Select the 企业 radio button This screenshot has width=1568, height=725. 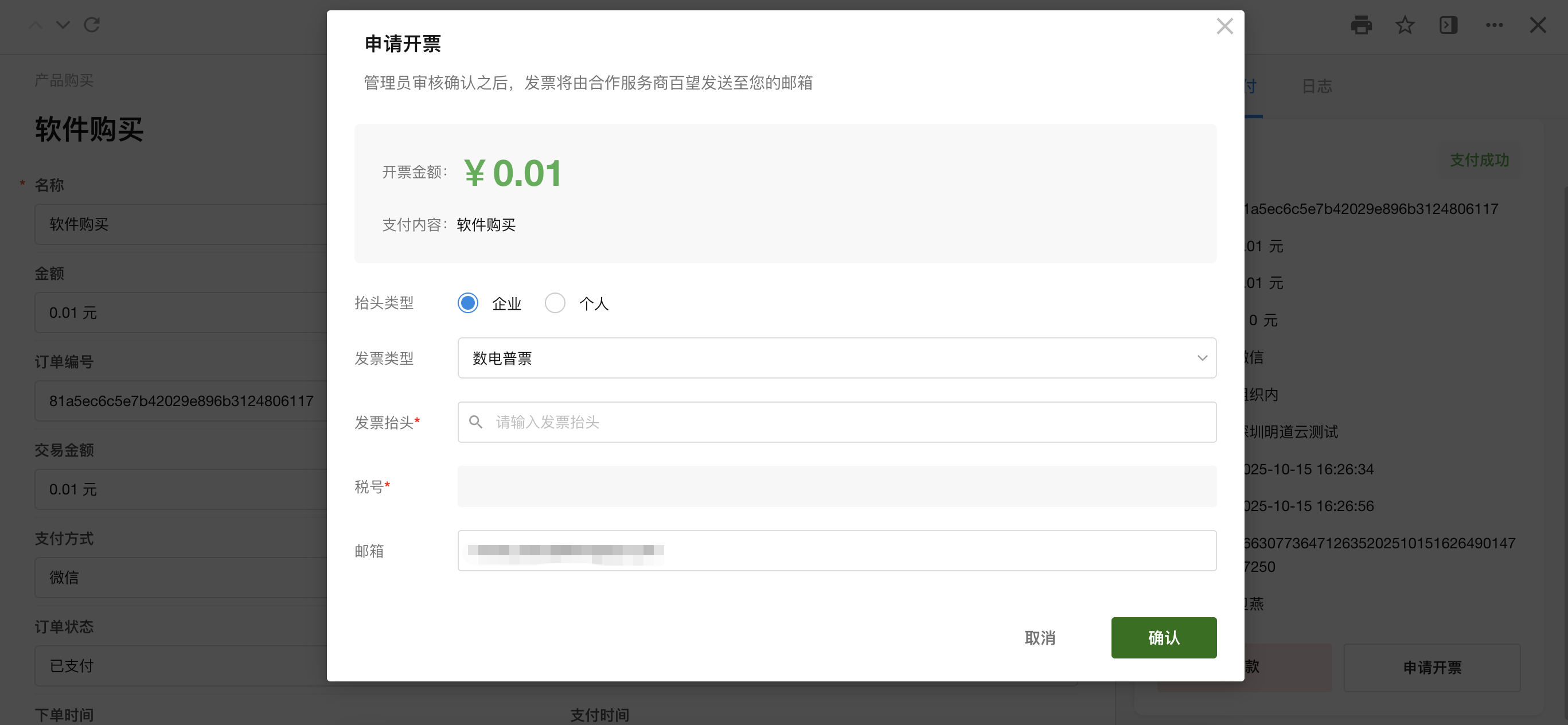(467, 302)
